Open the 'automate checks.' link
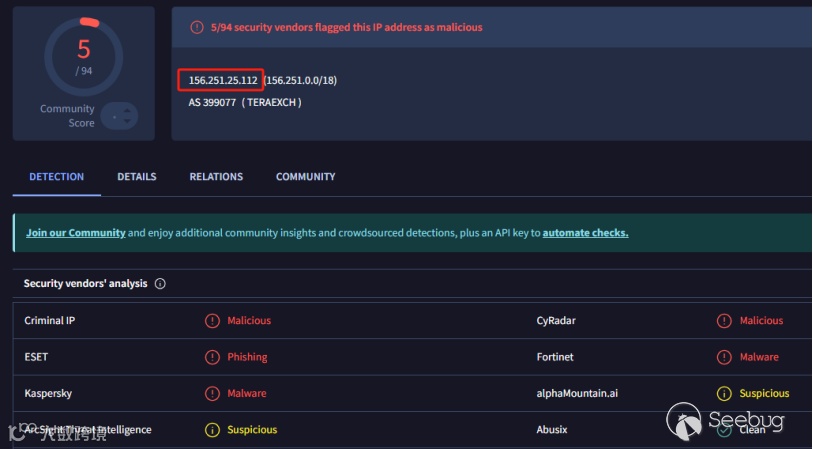The image size is (813, 449). tap(585, 233)
